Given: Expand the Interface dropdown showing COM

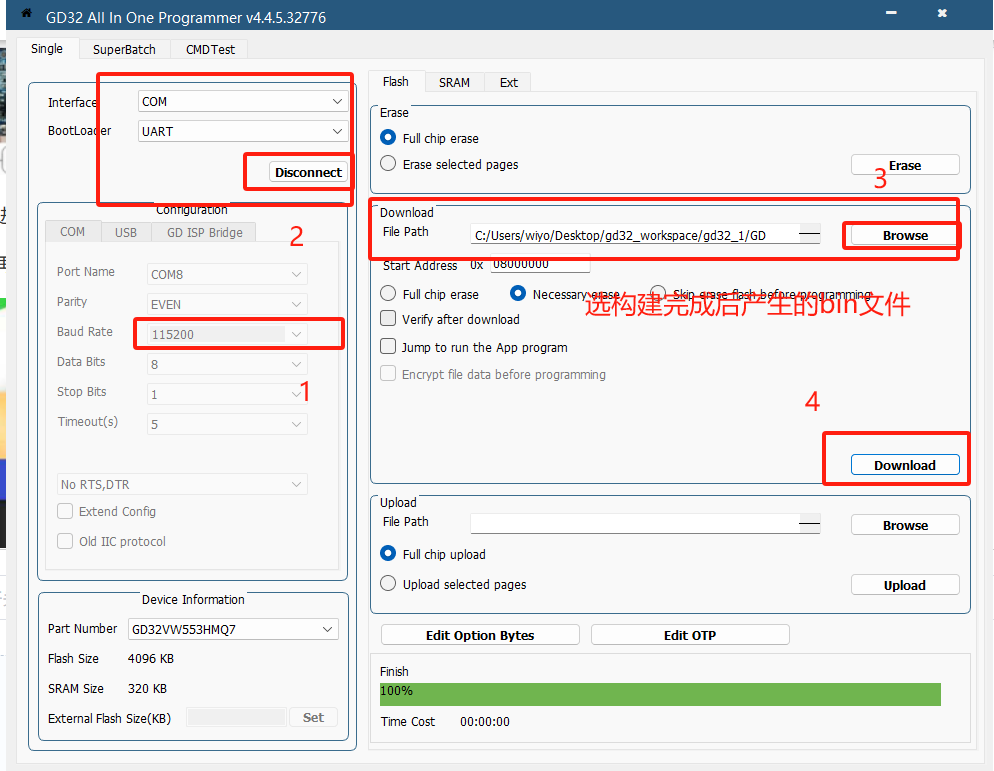Looking at the screenshot, I should tap(243, 101).
